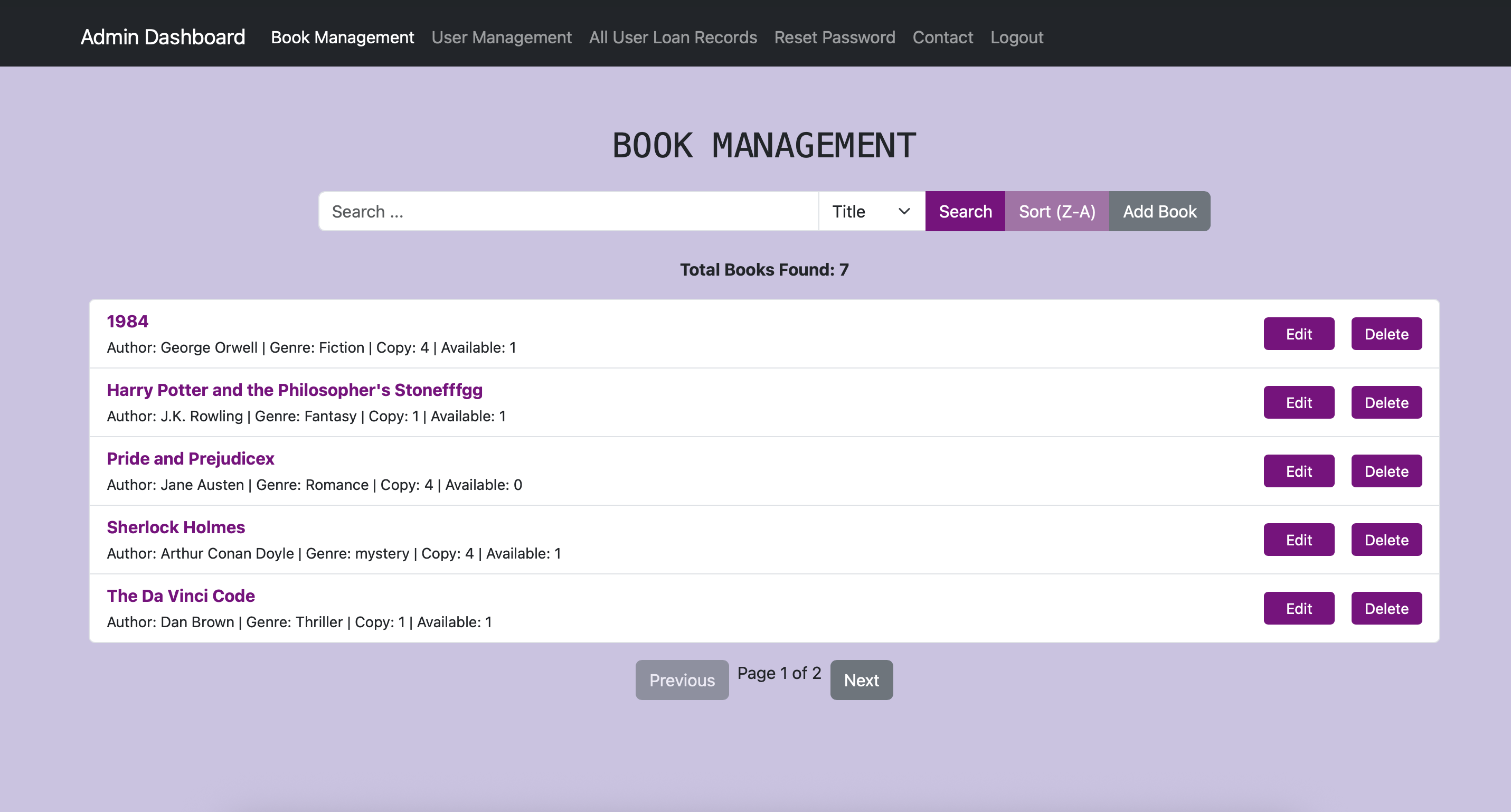Delete the Harry Potter book entry

click(x=1386, y=402)
